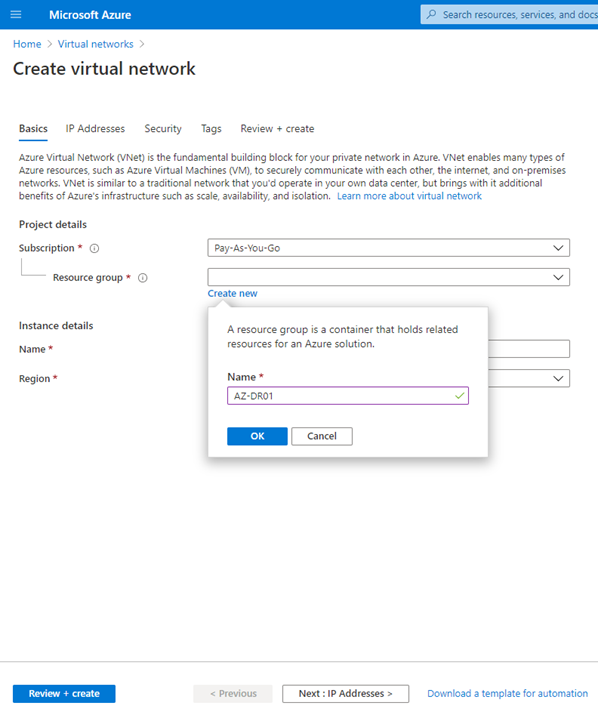Click Download a template for automation

pos(507,693)
